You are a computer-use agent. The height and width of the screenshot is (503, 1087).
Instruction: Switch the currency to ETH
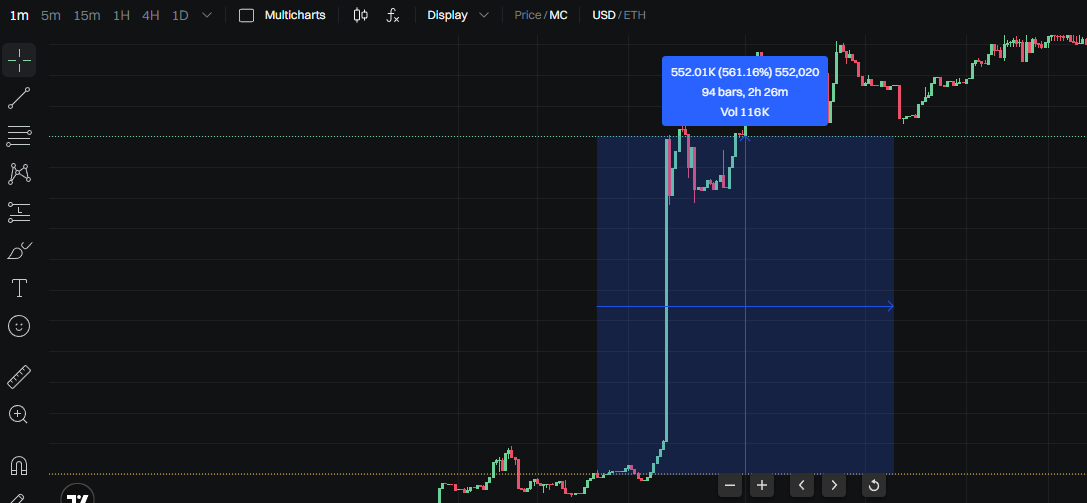pos(634,15)
